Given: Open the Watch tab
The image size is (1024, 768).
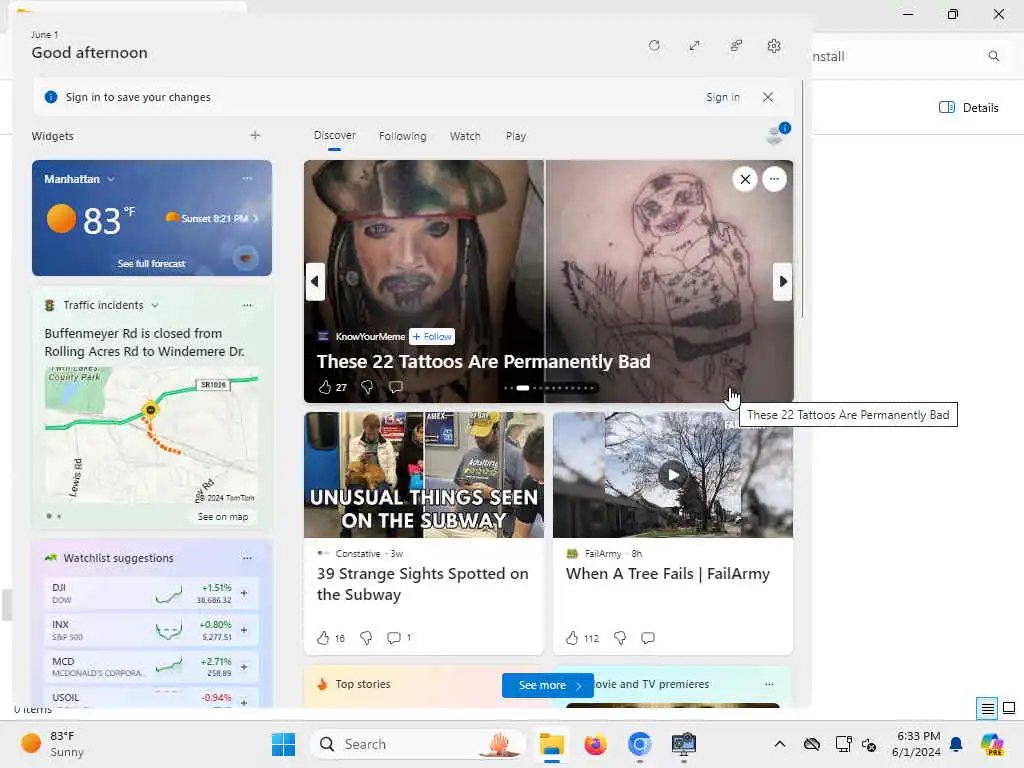Looking at the screenshot, I should coord(465,136).
